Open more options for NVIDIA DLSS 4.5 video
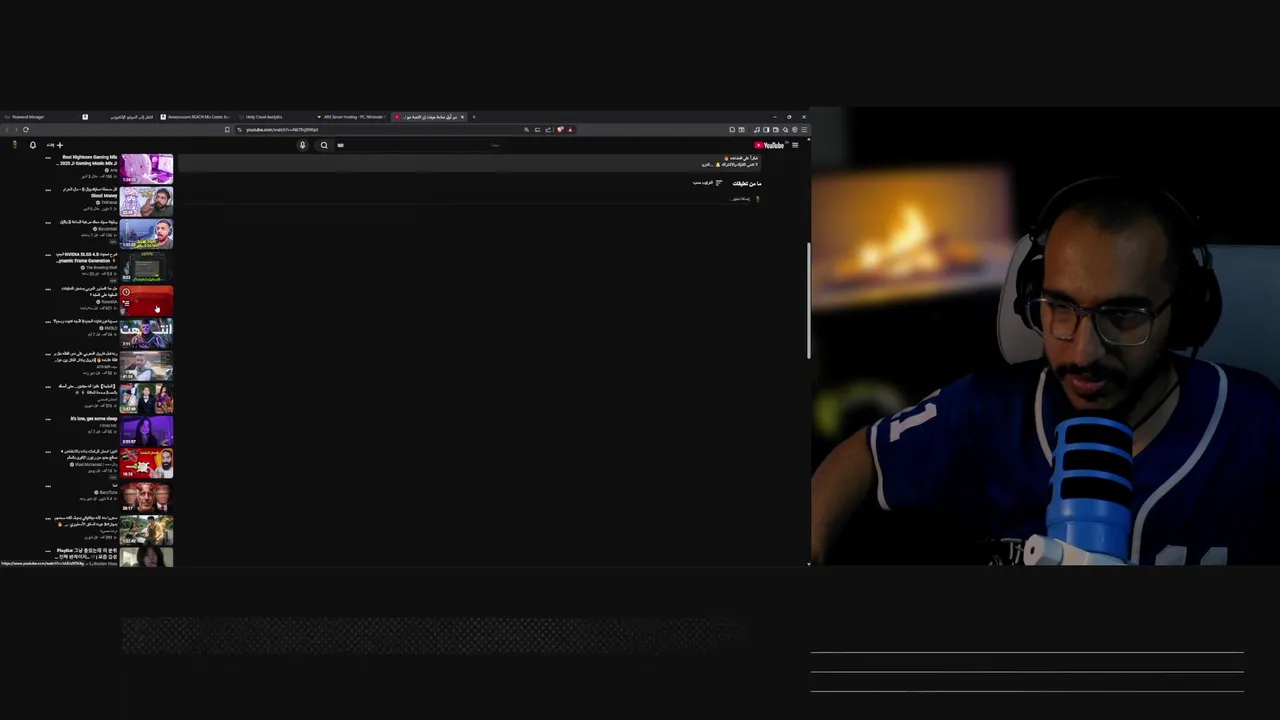The image size is (1280, 720). [x=48, y=254]
